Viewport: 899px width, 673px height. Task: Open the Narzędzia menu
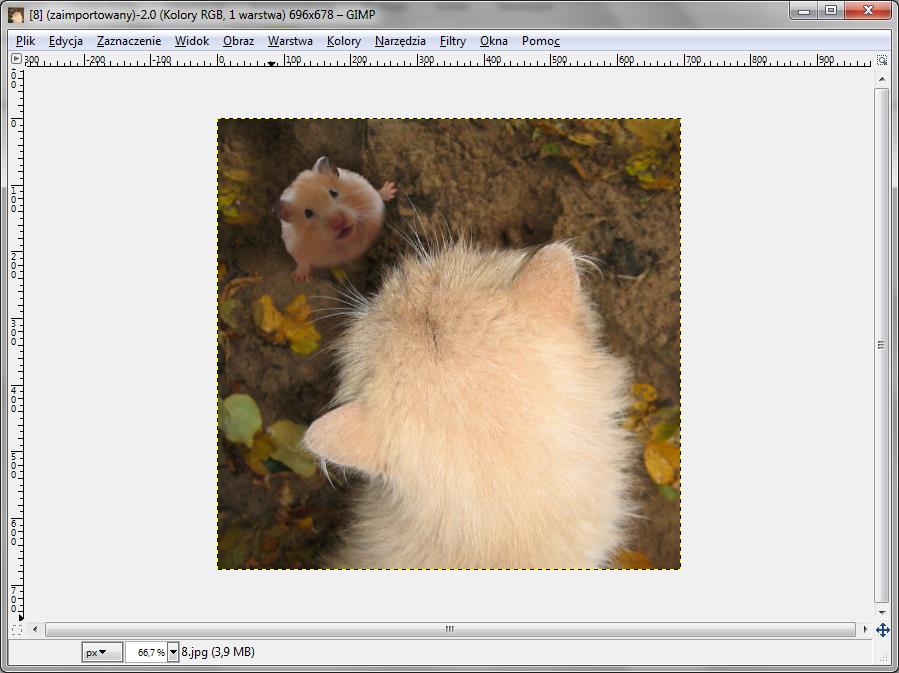[400, 41]
